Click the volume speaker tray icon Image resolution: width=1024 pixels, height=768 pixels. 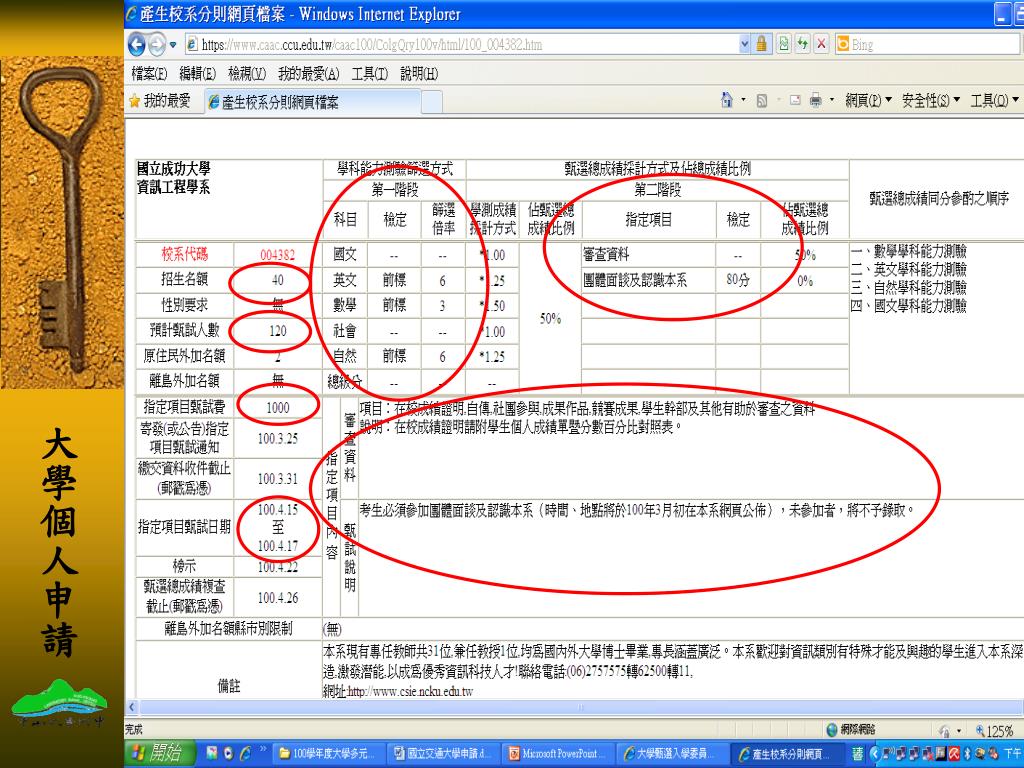click(x=992, y=754)
